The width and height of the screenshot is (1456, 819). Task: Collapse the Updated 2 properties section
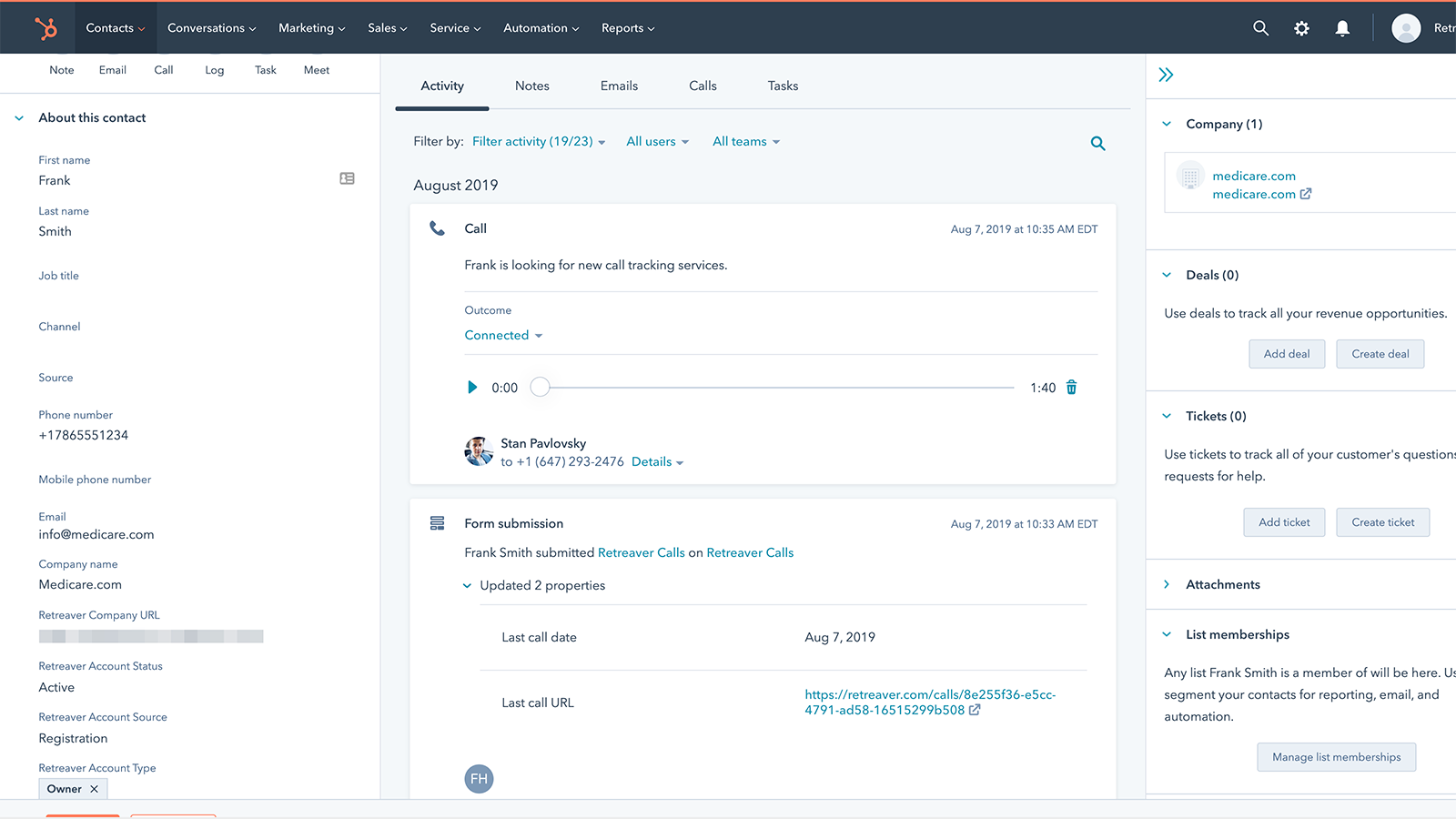click(467, 585)
